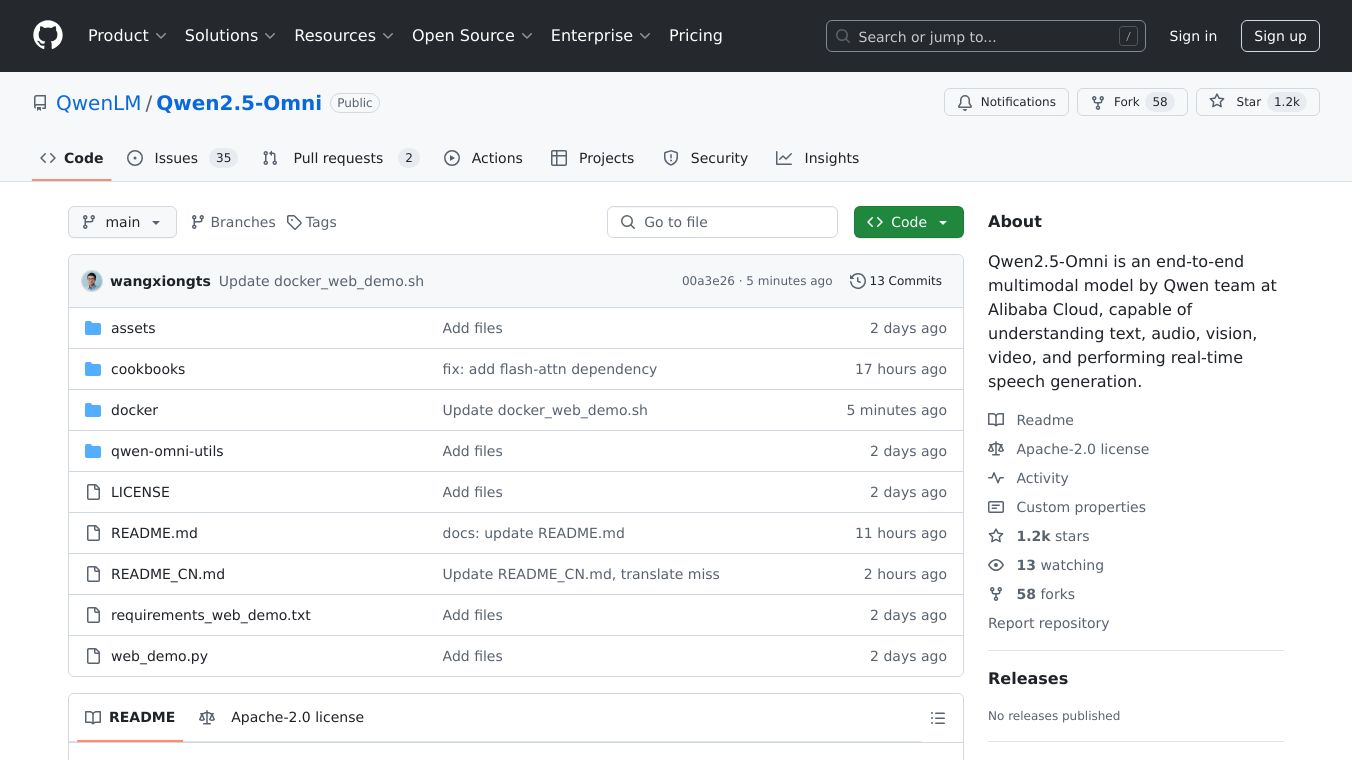Viewport: 1352px width, 760px height.
Task: Star the Qwen2.5-Omni repository
Action: coord(1257,102)
